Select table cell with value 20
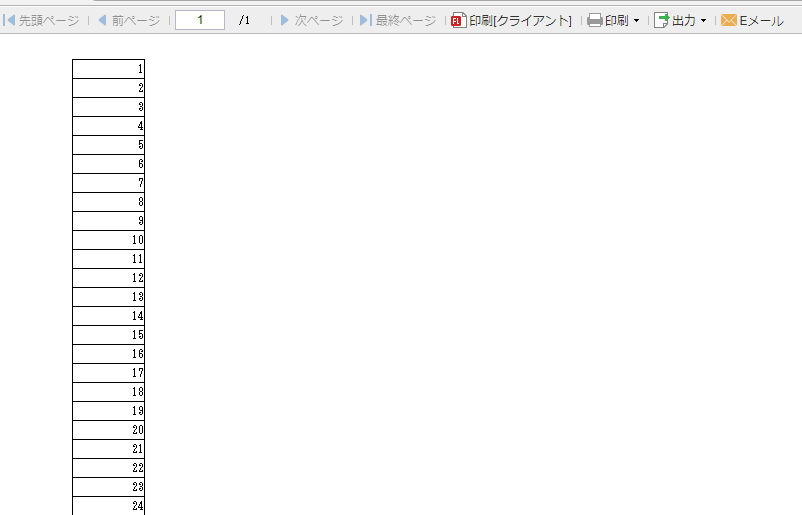 click(x=108, y=430)
